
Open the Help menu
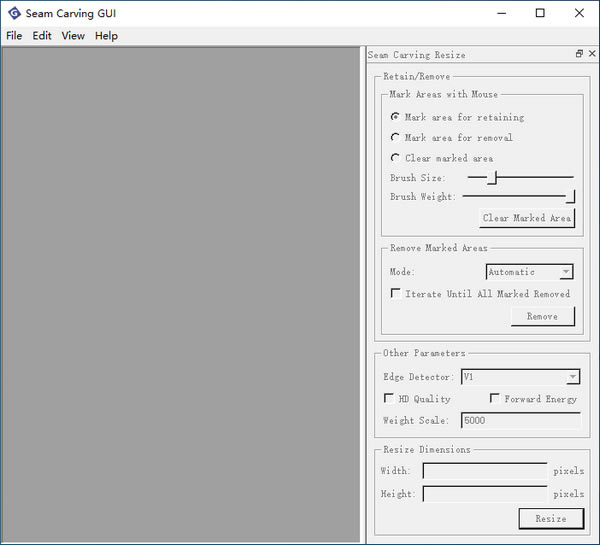106,36
